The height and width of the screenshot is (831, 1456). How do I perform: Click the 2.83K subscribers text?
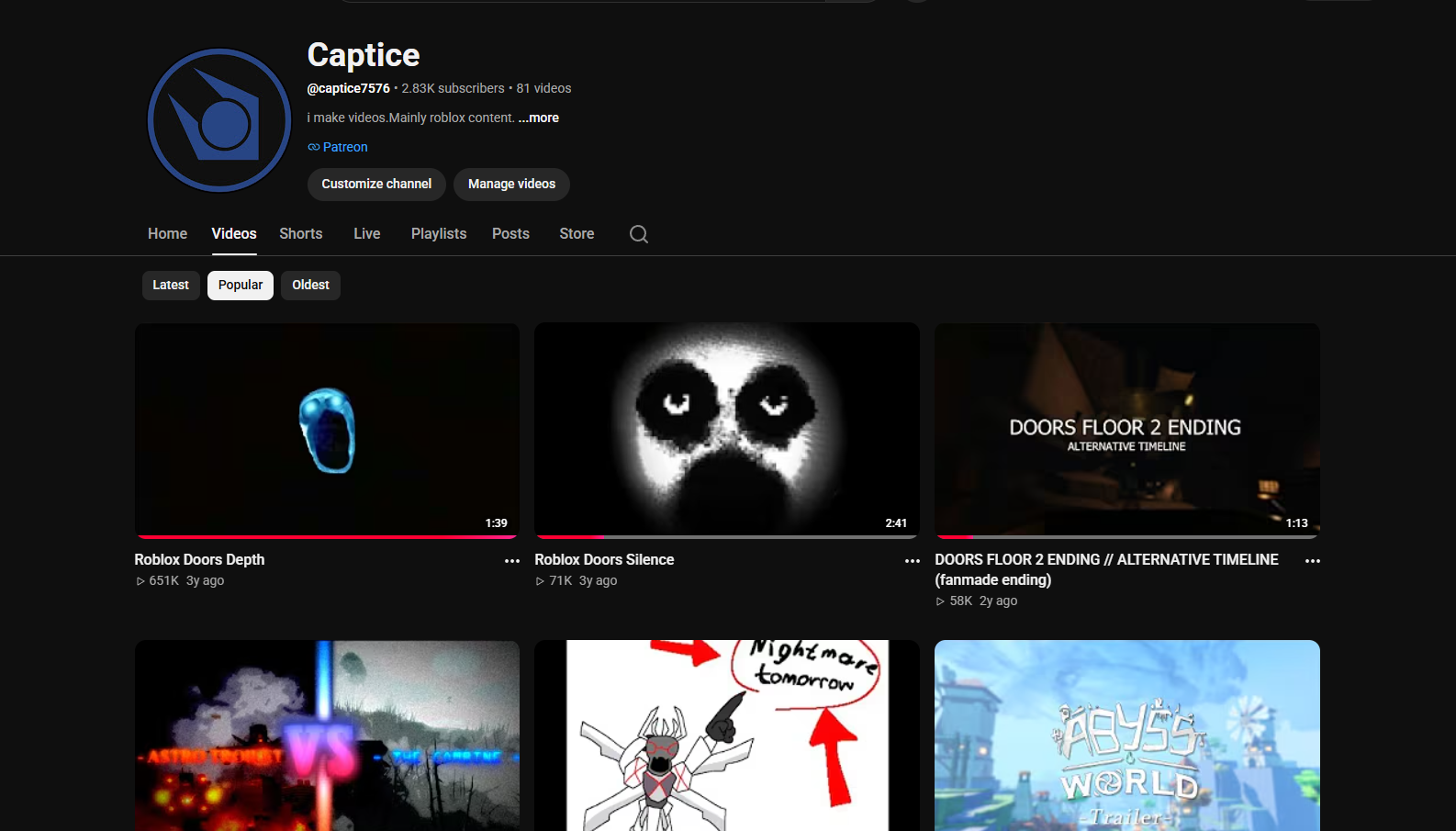tap(454, 88)
